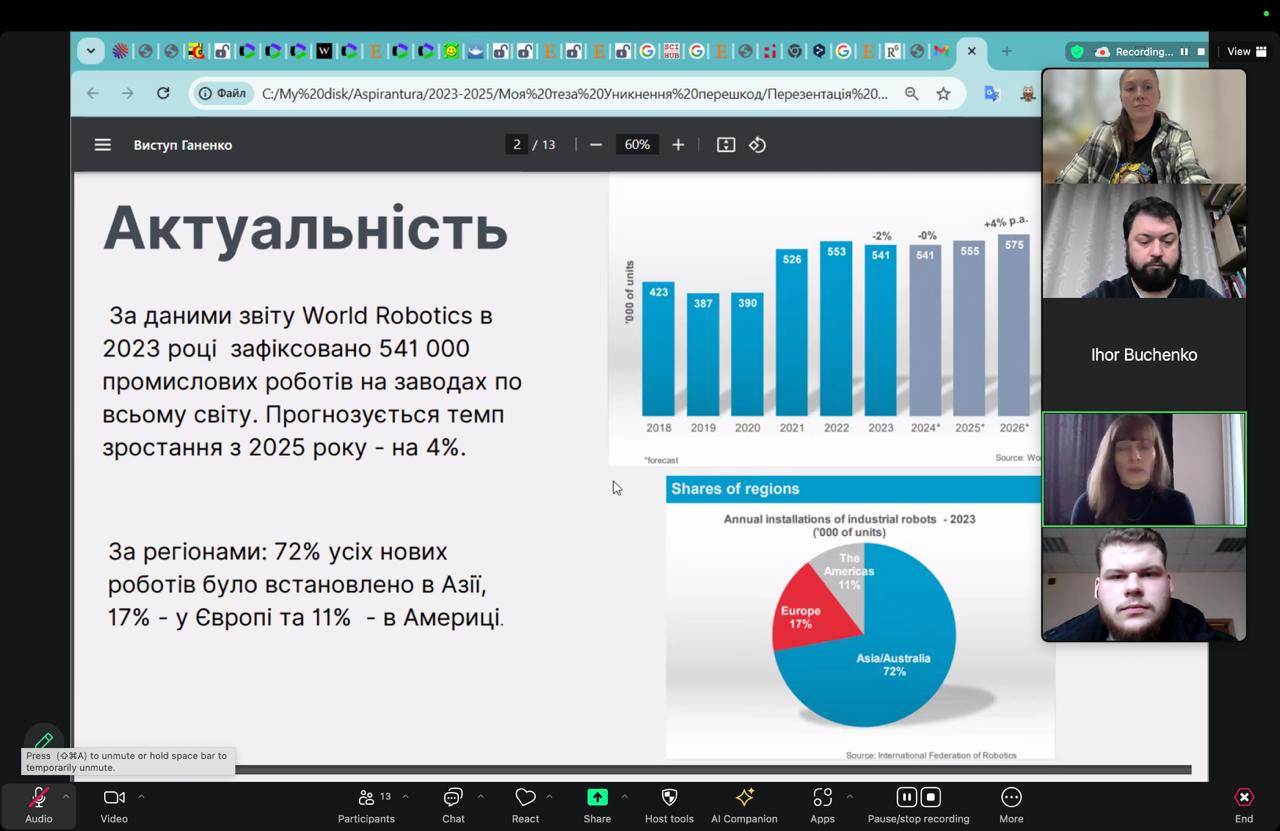Go back in the browser
Image resolution: width=1280 pixels, height=831 pixels.
[x=93, y=93]
